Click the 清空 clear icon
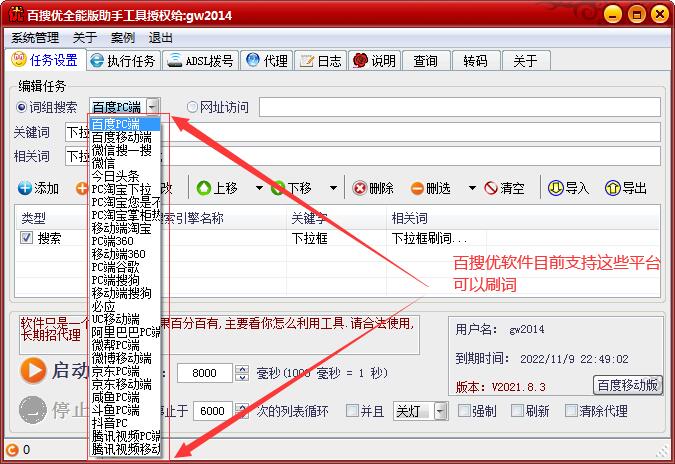This screenshot has height=464, width=675. pyautogui.click(x=491, y=188)
